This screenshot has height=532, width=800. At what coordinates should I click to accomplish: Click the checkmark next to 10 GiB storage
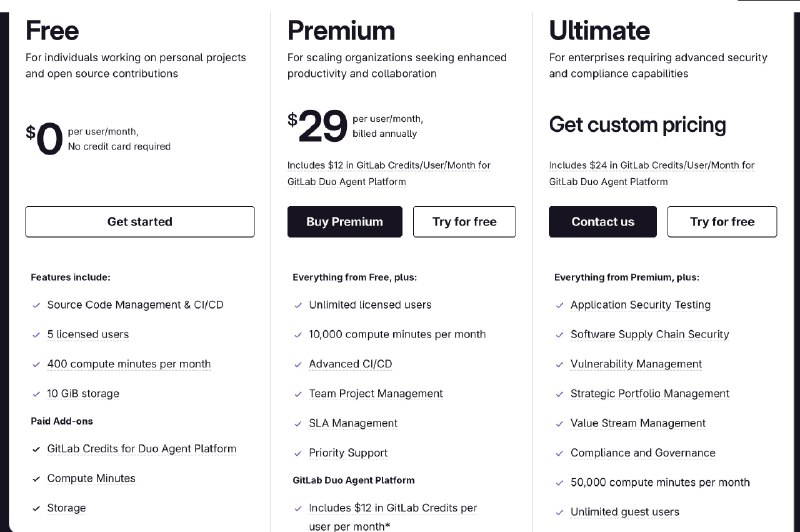pos(36,394)
